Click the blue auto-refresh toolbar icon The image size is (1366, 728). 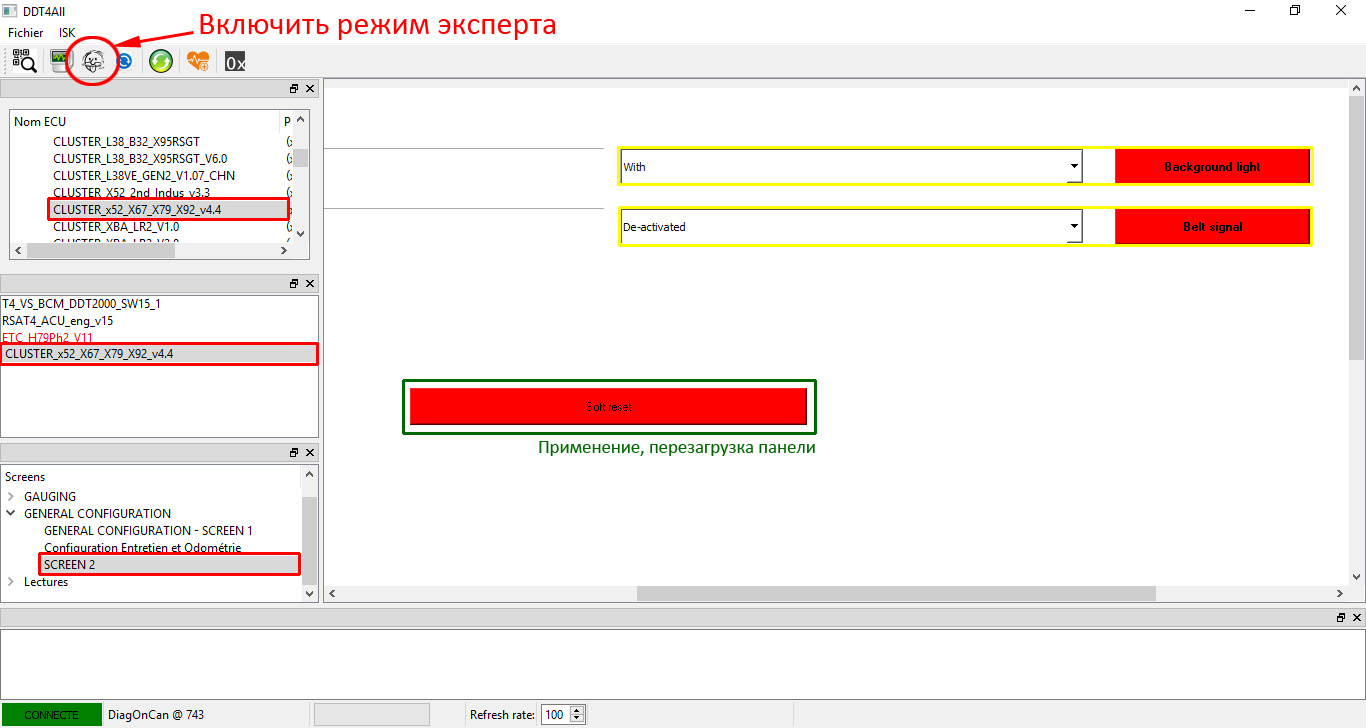click(125, 61)
